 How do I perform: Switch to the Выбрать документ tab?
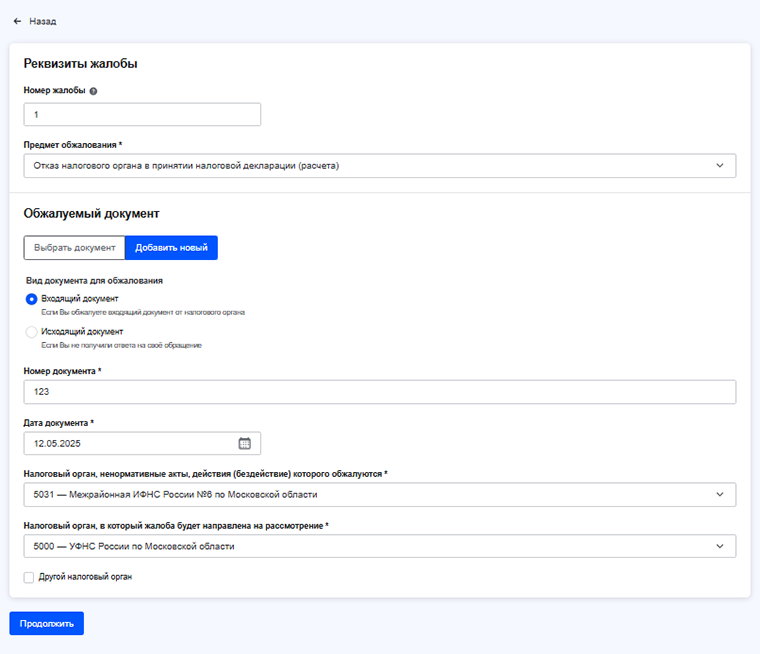click(75, 248)
